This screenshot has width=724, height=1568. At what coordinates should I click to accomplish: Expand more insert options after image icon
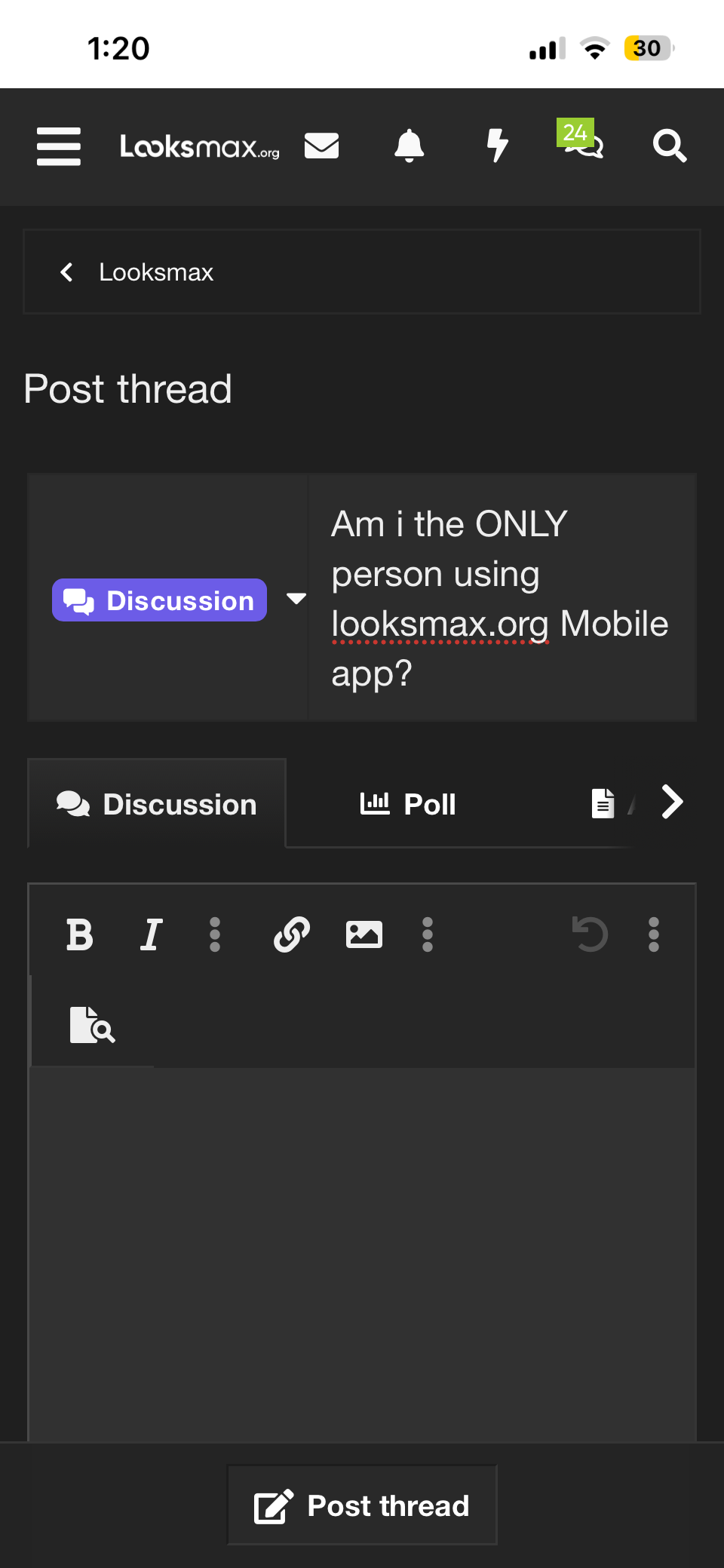click(428, 934)
